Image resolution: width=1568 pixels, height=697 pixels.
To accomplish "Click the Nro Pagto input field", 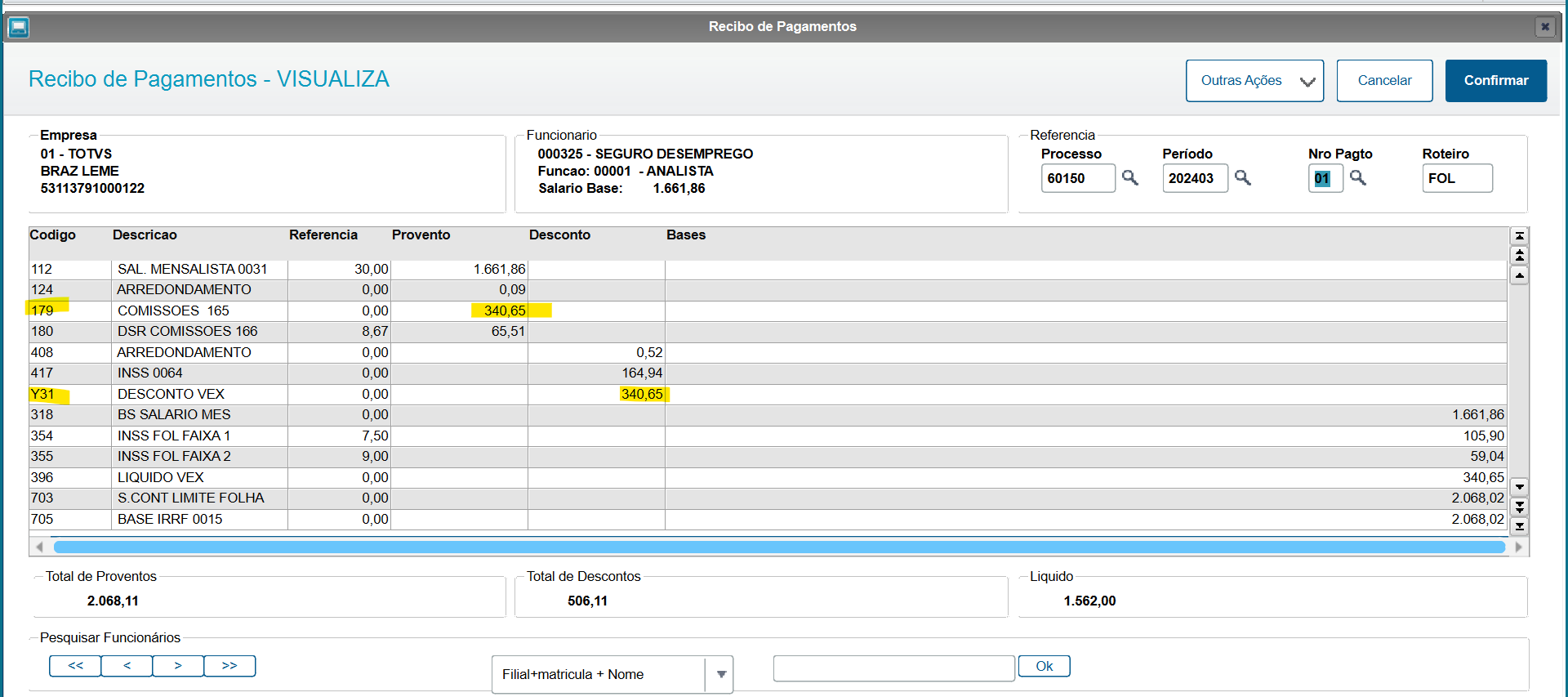I will click(x=1325, y=178).
